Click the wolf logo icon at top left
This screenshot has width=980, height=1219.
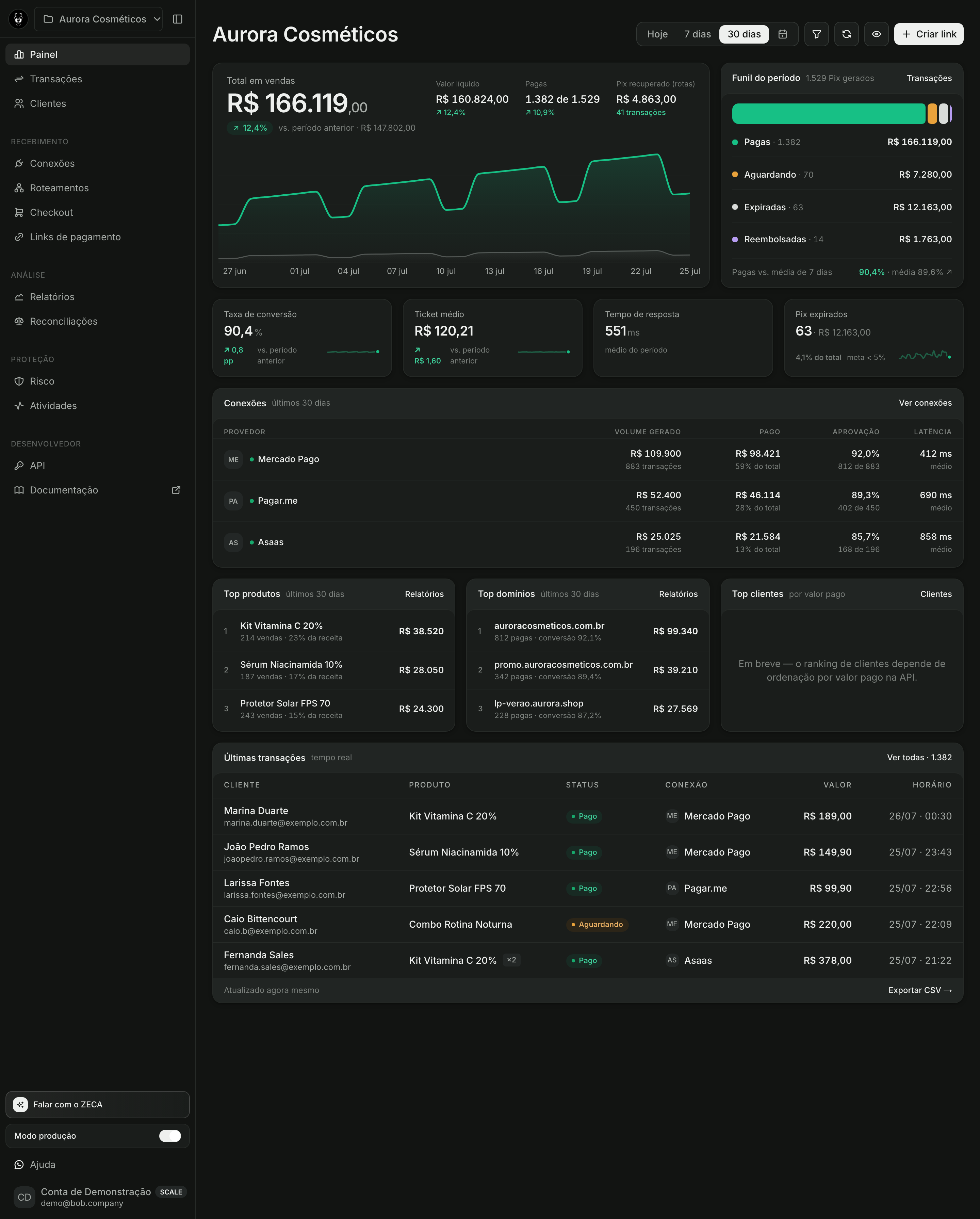(19, 19)
